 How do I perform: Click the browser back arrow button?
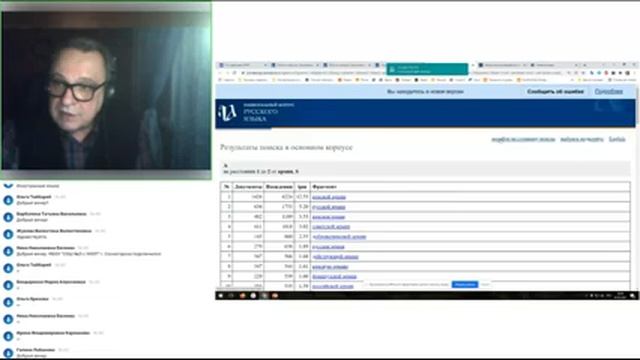coord(220,73)
